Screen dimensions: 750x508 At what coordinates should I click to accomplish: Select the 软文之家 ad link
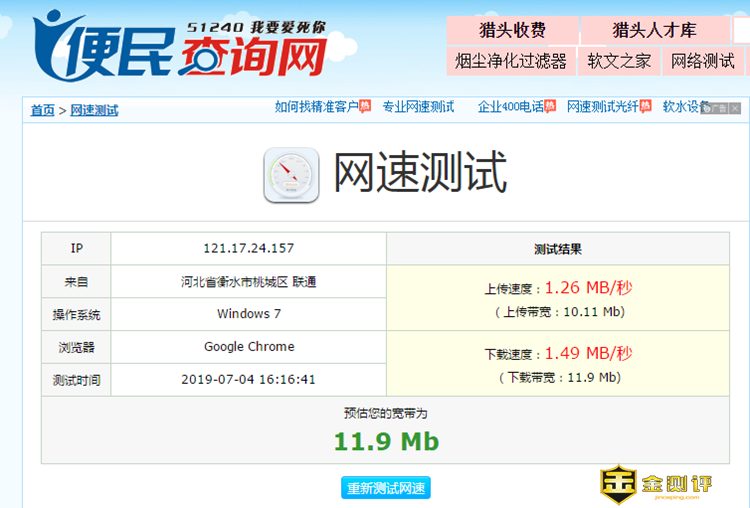tap(619, 61)
